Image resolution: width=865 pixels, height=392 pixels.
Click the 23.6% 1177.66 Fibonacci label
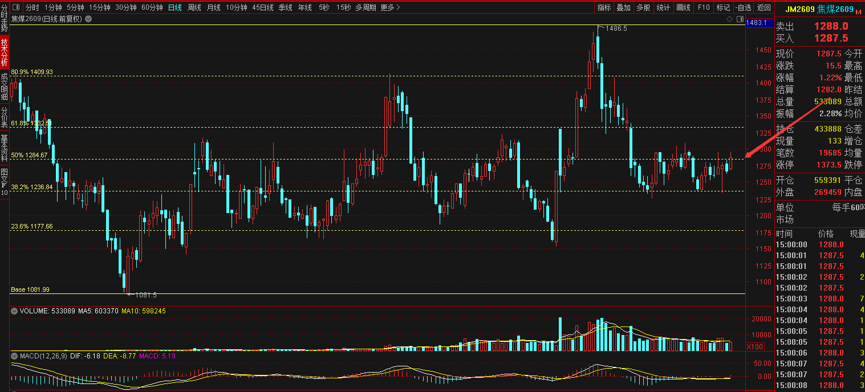pyautogui.click(x=32, y=226)
